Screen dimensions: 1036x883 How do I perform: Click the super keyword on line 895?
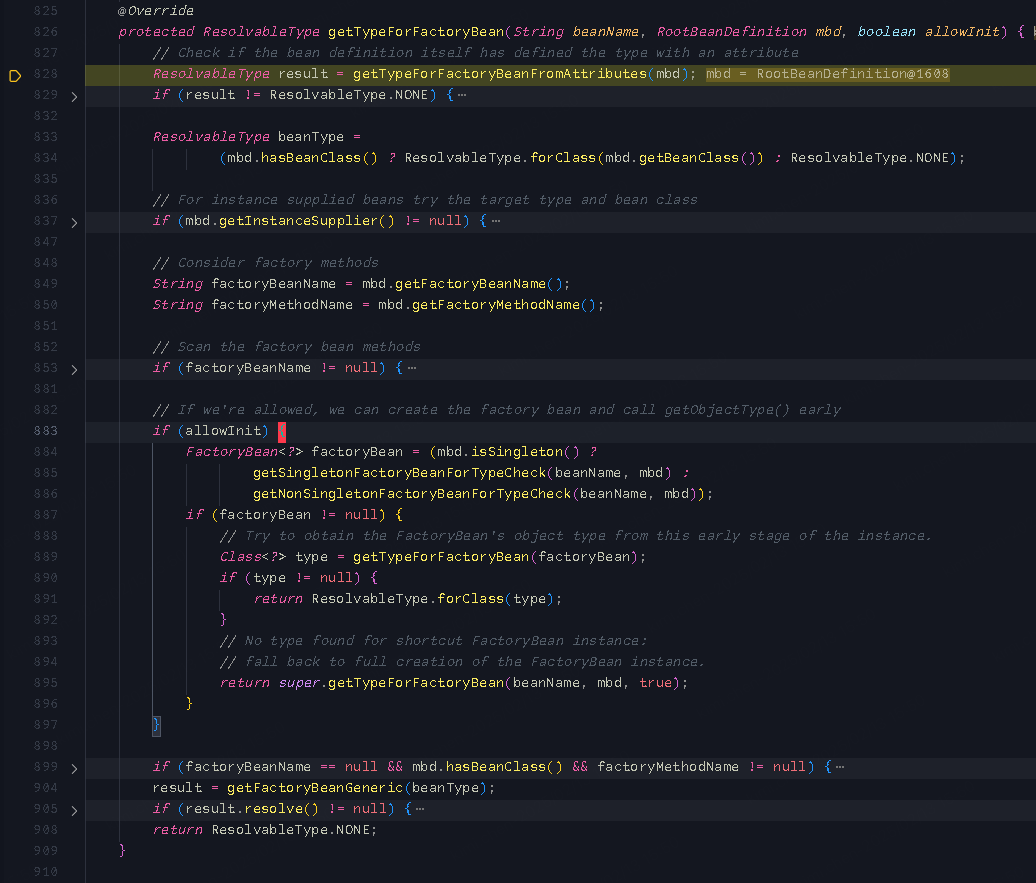[299, 683]
